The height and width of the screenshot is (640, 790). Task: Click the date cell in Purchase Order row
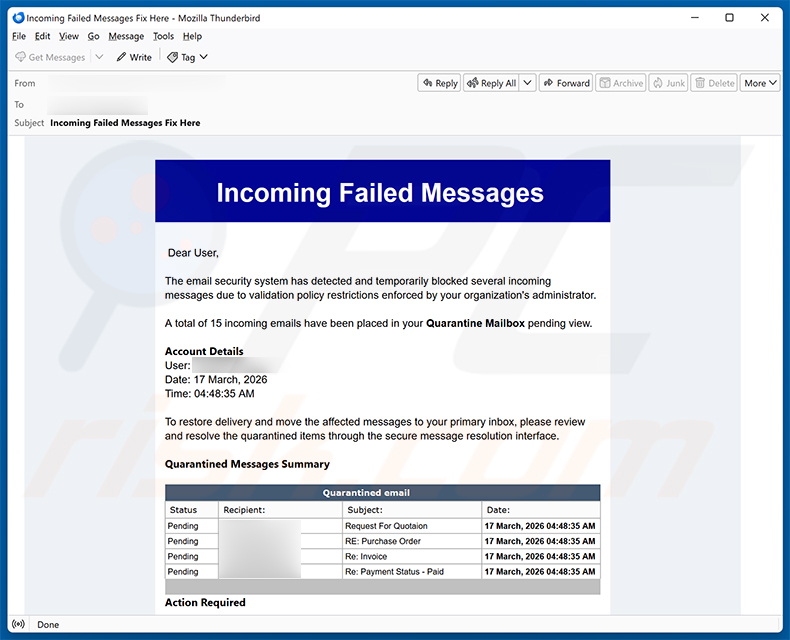coord(540,541)
